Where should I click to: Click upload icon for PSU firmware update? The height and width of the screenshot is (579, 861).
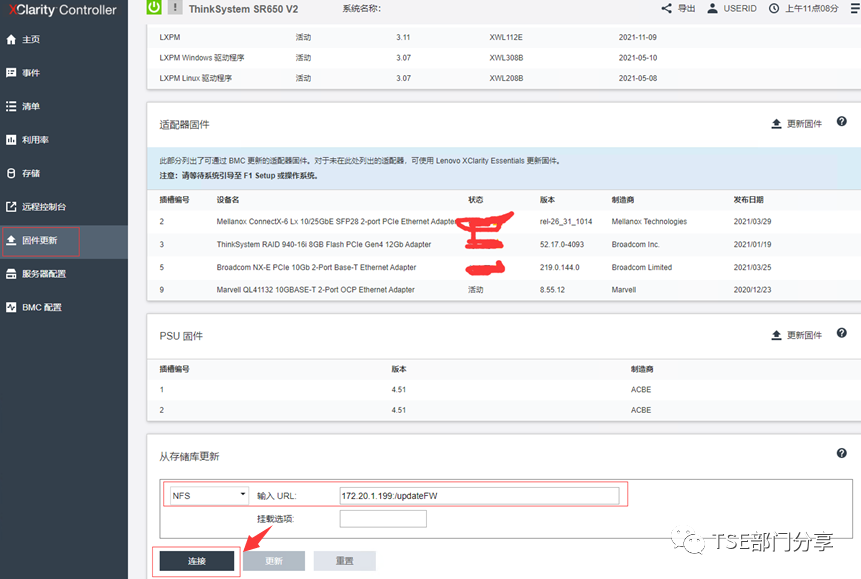[776, 335]
